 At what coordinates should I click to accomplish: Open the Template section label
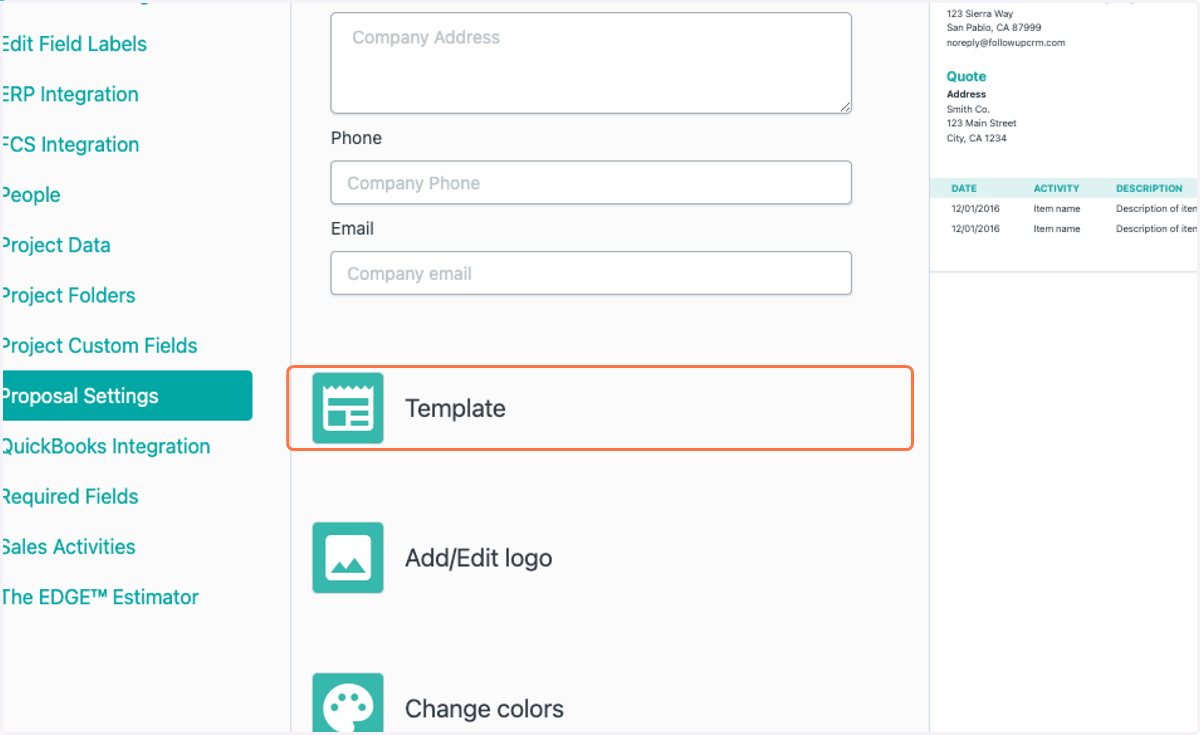[x=455, y=408]
